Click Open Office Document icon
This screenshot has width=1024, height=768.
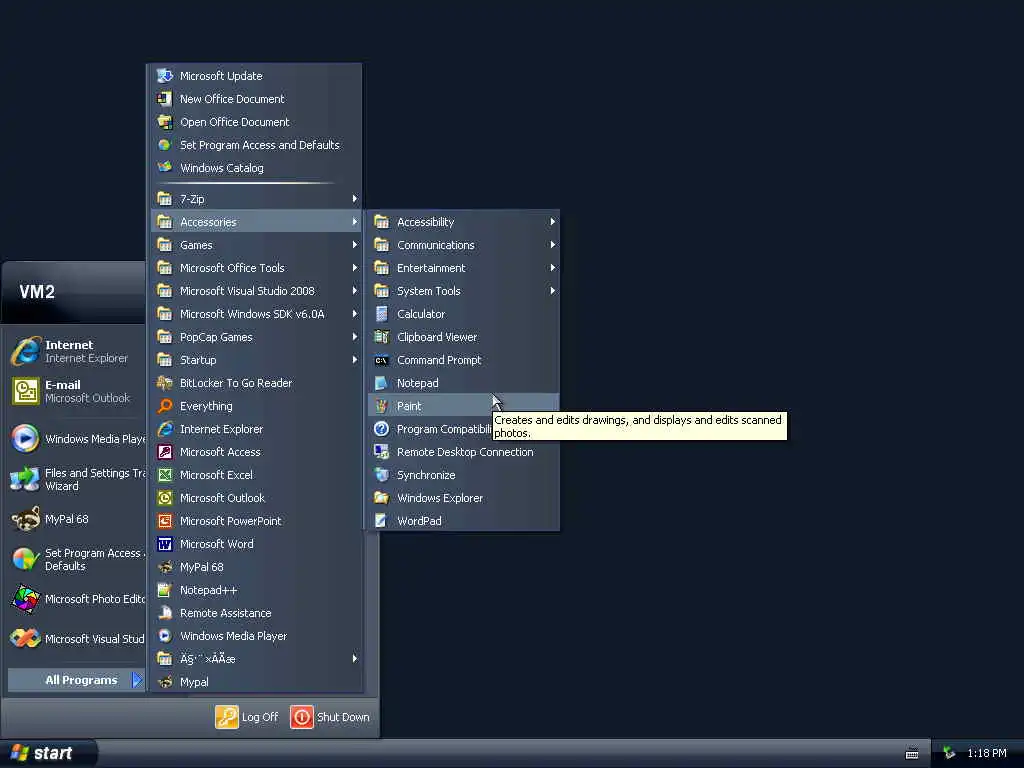click(x=165, y=122)
